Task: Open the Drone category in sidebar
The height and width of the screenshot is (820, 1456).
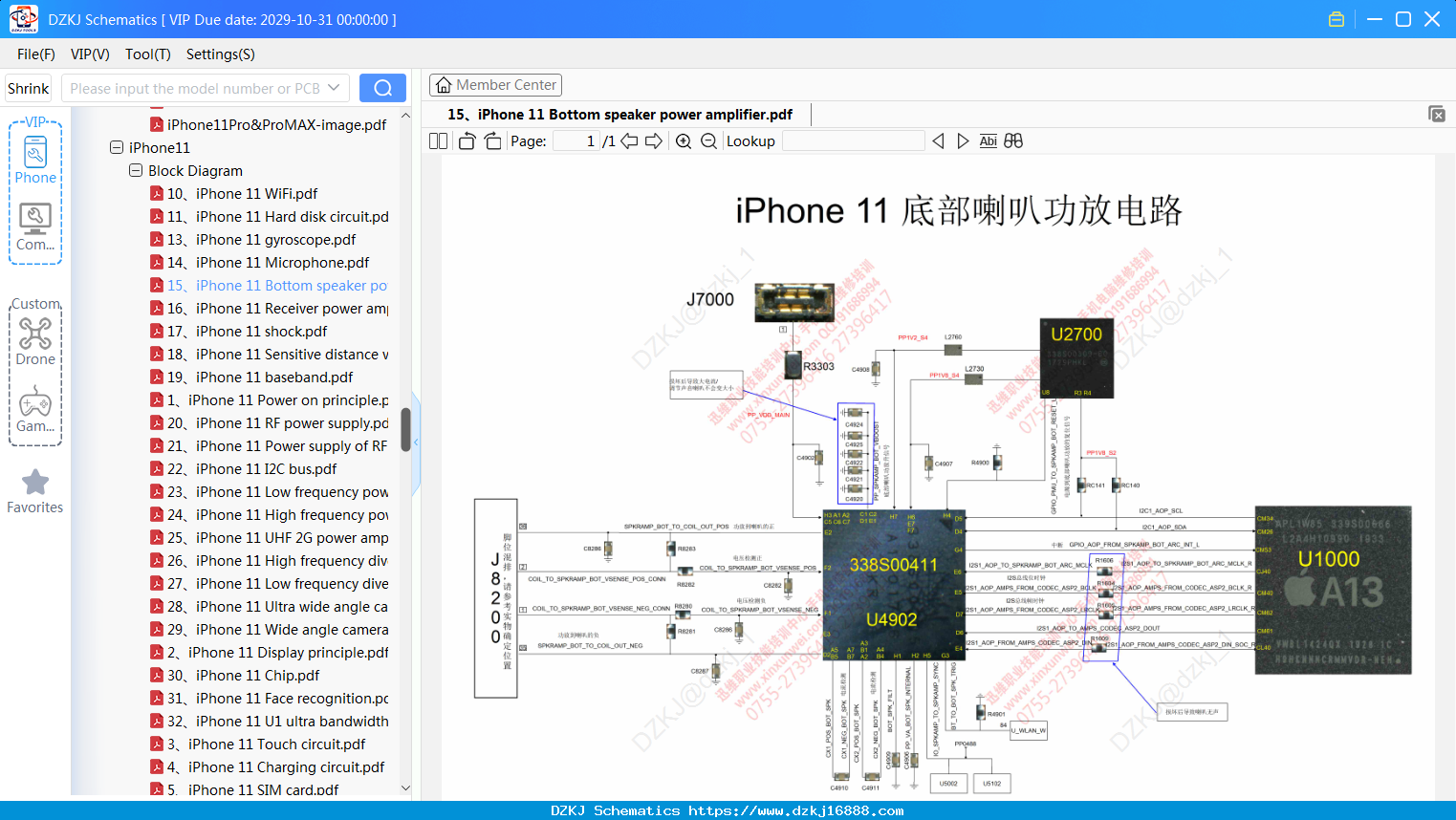Action: pos(35,341)
